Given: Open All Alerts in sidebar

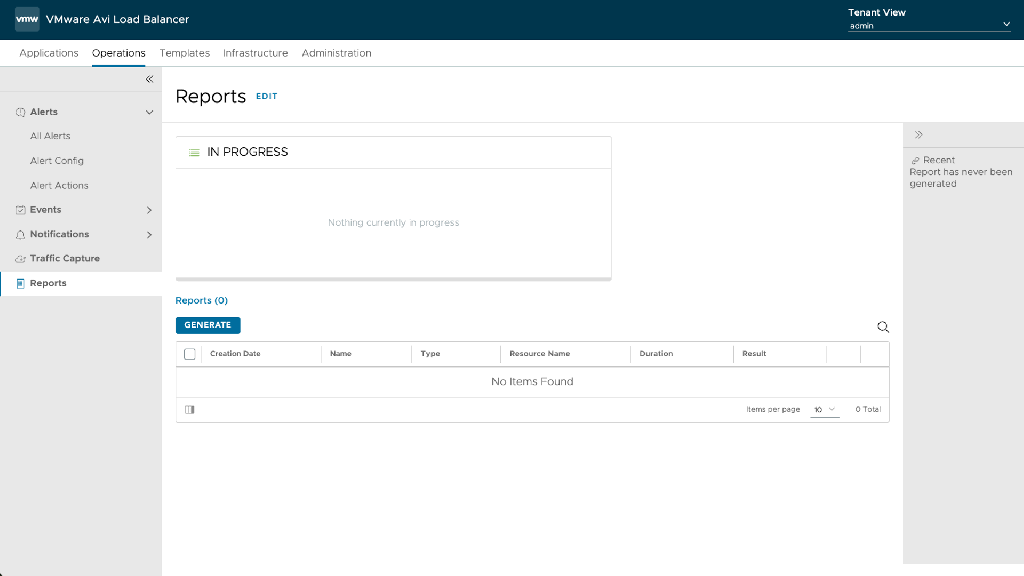Looking at the screenshot, I should pos(50,136).
